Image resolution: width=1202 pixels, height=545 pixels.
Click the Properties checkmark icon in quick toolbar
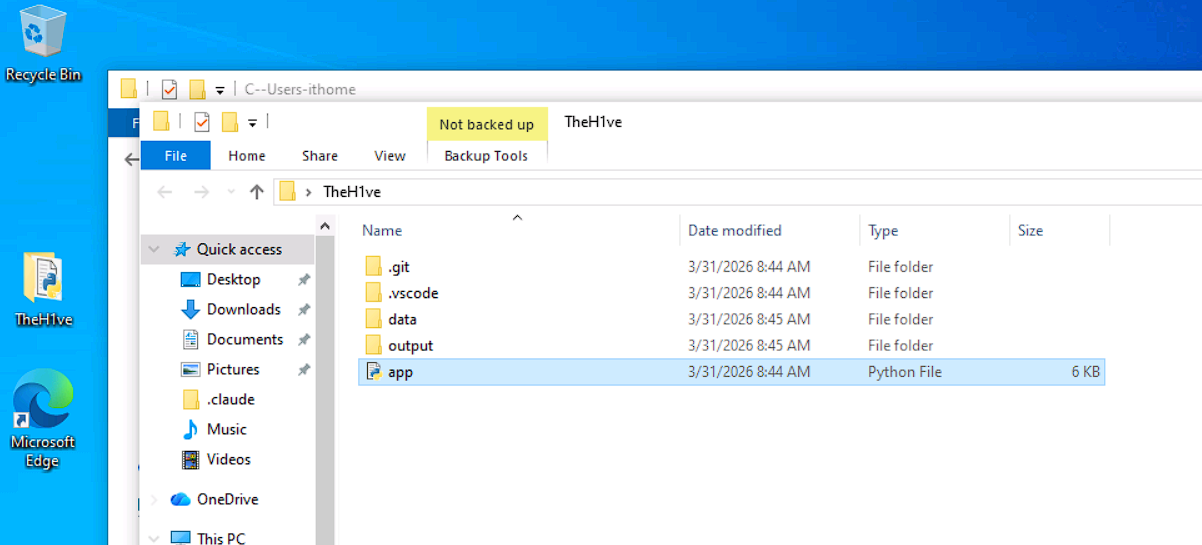tap(202, 122)
